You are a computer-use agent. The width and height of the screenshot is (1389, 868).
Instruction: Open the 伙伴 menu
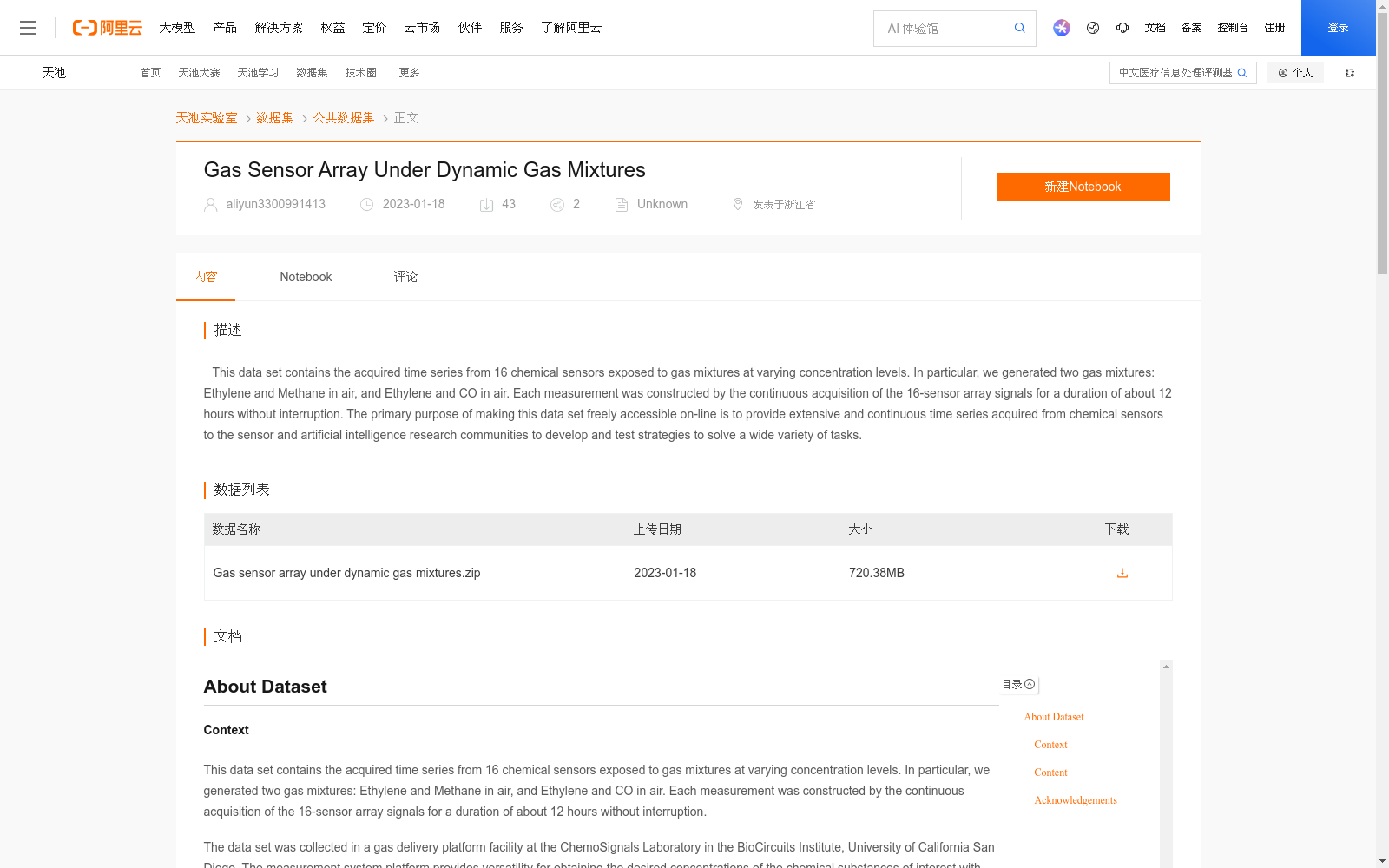click(x=470, y=28)
